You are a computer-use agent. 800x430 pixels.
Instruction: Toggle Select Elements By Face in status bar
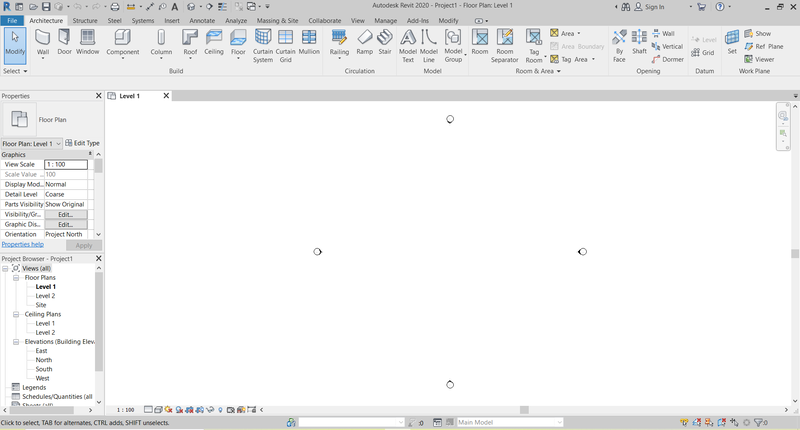coord(721,422)
